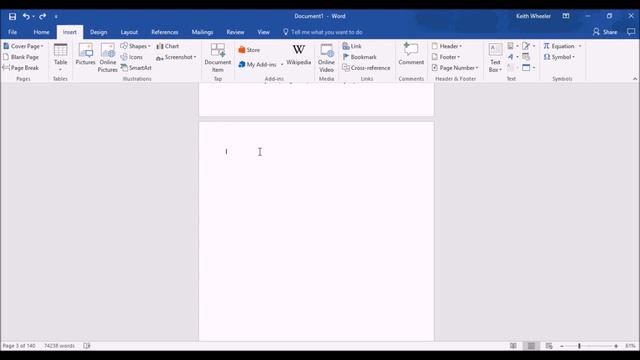The image size is (640, 360).
Task: Insert a Cross-reference
Action: click(x=366, y=68)
